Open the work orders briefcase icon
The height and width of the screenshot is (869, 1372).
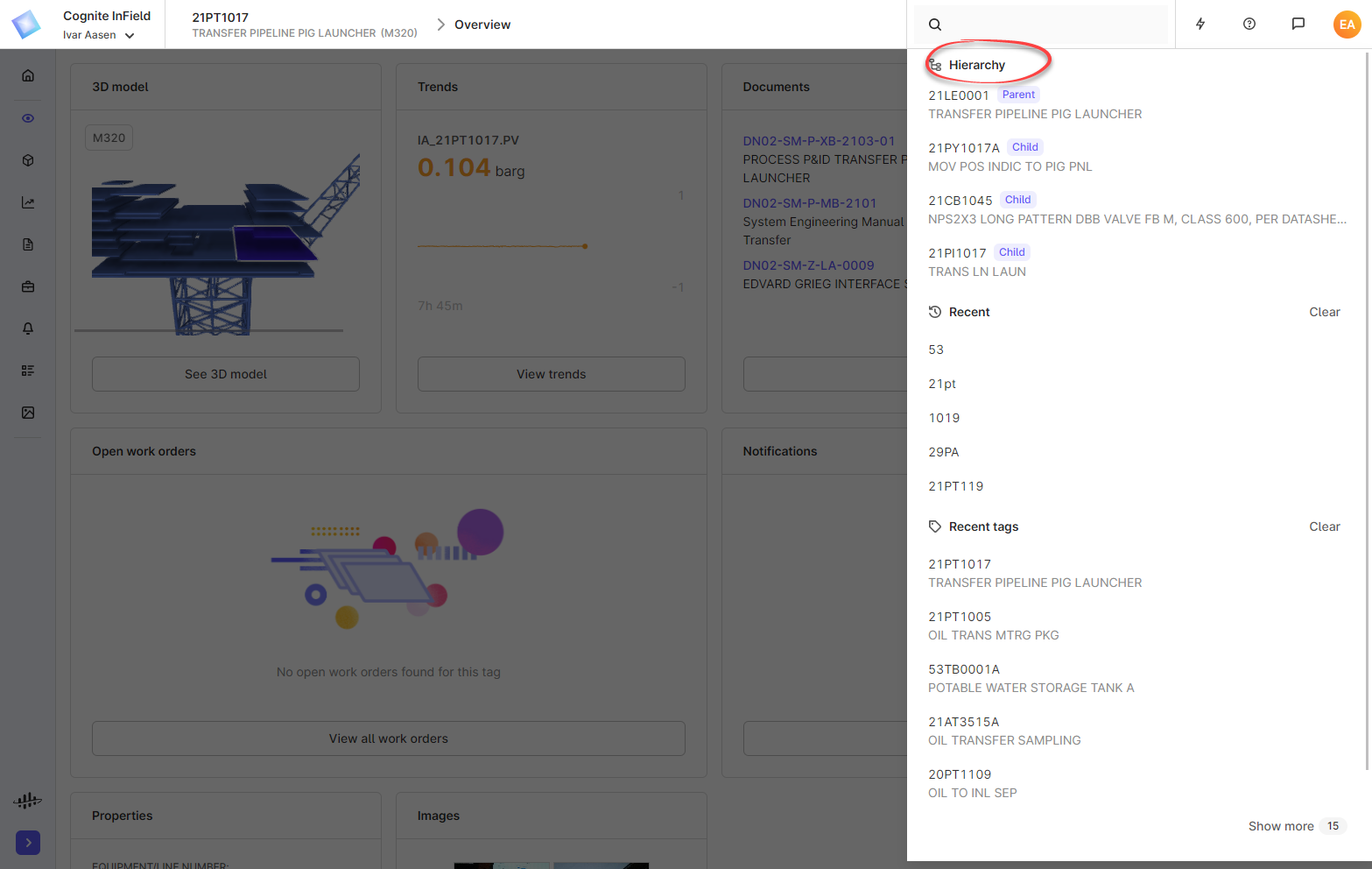pos(28,286)
